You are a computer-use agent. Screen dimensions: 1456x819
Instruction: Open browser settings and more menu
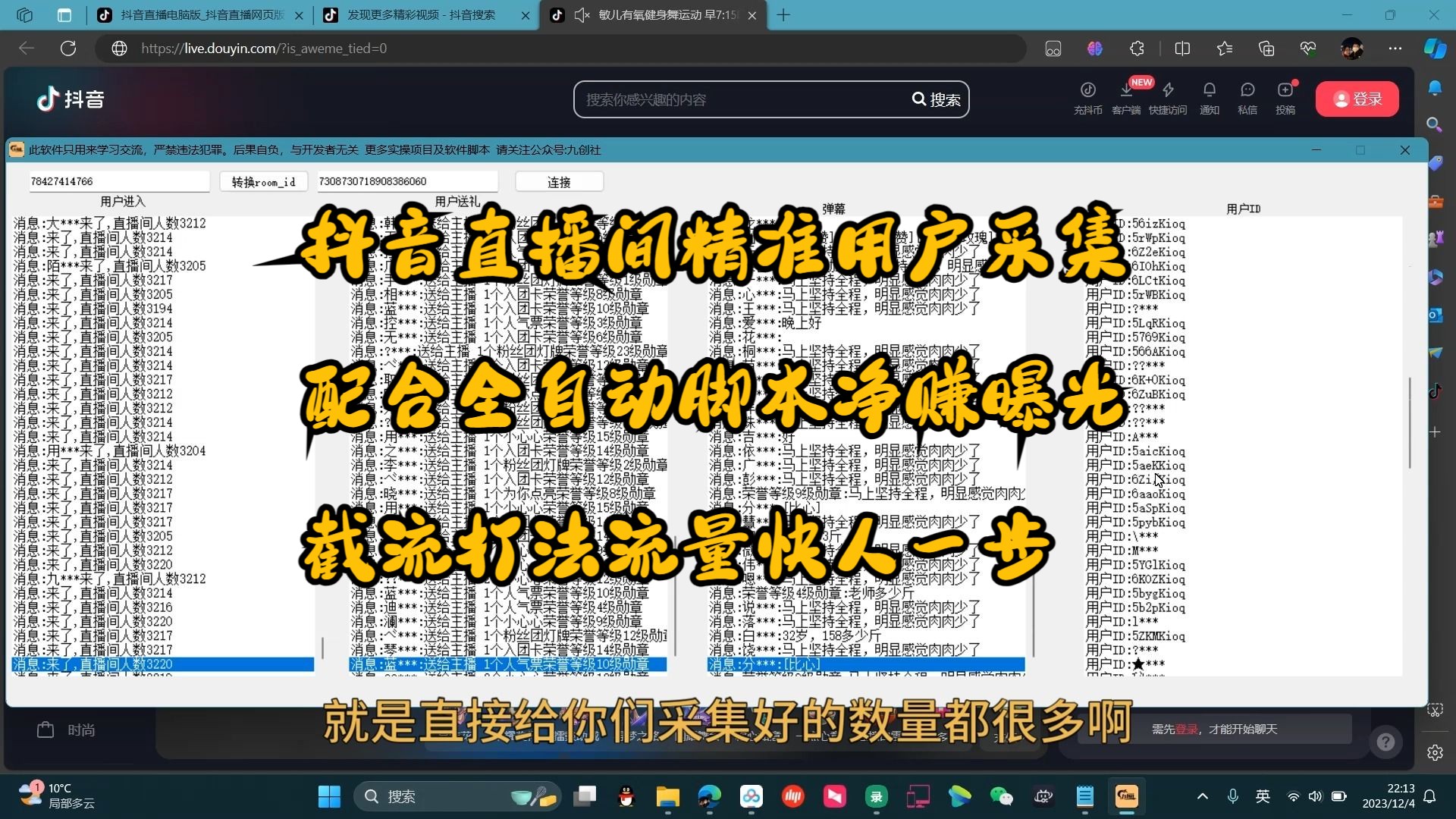click(x=1395, y=49)
